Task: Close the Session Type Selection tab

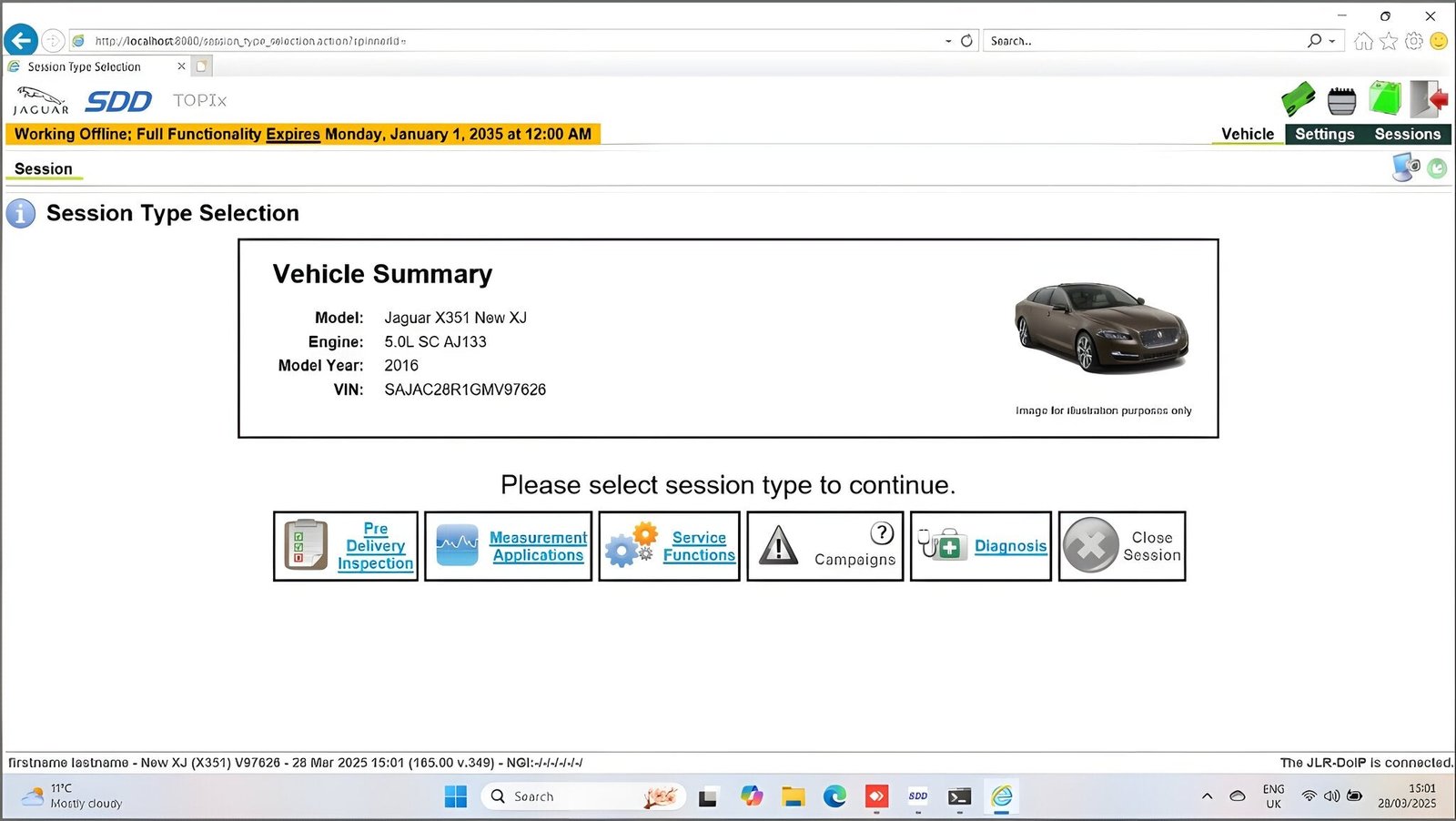Action: pos(181,66)
